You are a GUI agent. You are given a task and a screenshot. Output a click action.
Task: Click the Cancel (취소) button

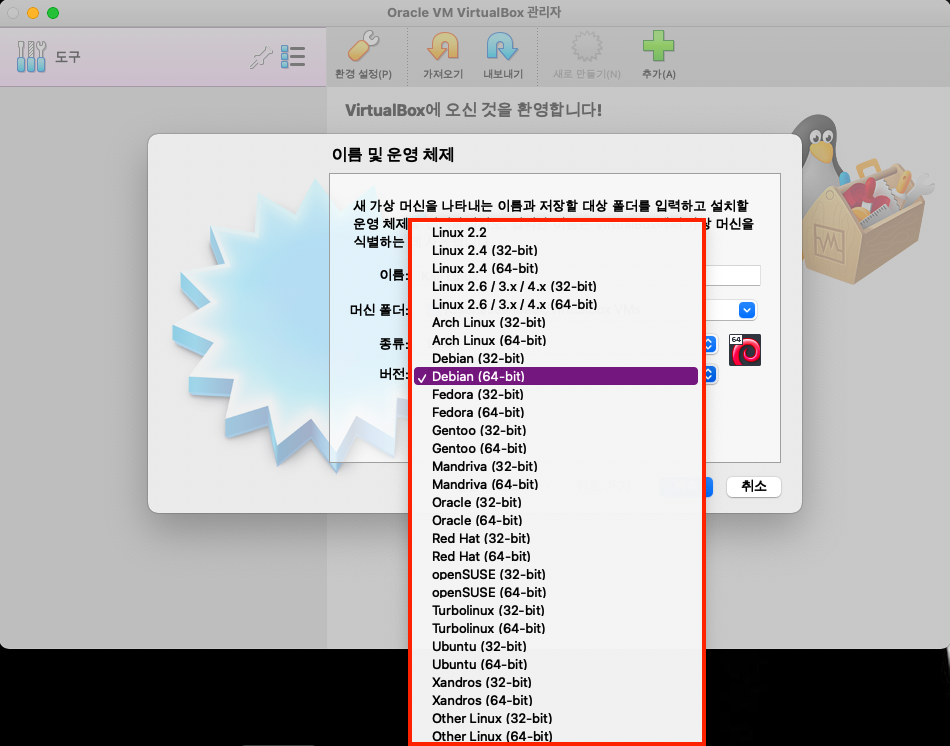(x=754, y=486)
